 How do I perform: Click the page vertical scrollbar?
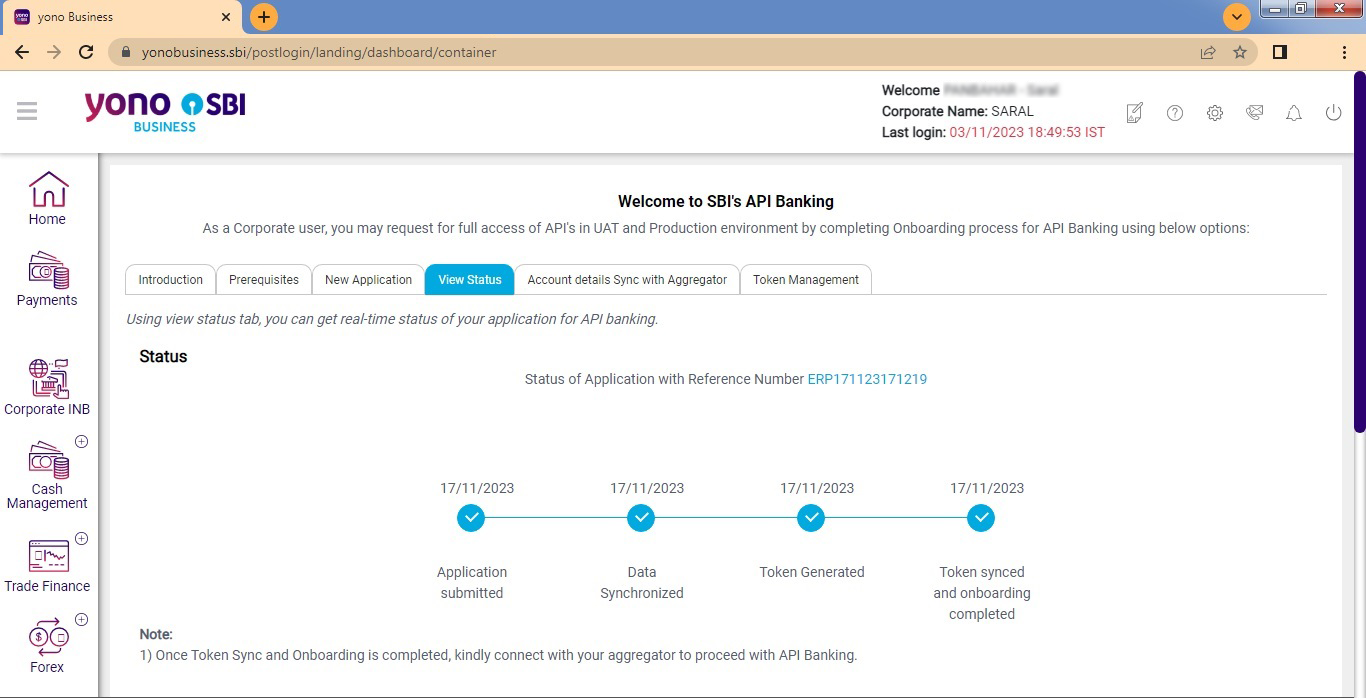tap(1359, 252)
